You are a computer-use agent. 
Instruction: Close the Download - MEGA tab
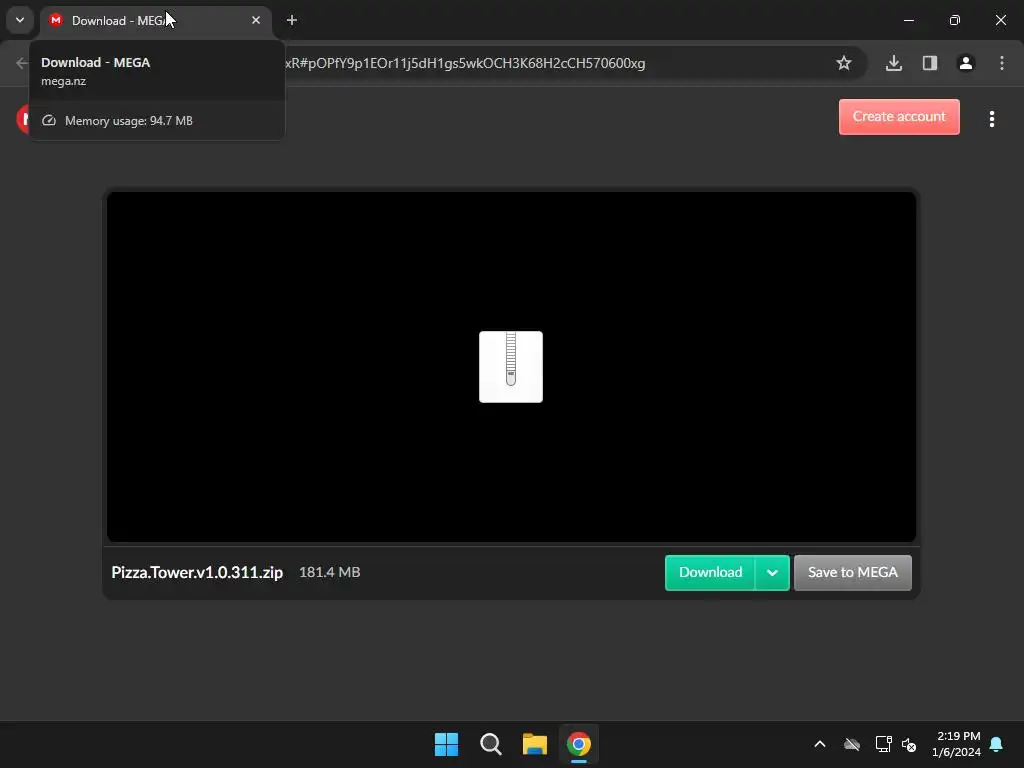[x=256, y=20]
